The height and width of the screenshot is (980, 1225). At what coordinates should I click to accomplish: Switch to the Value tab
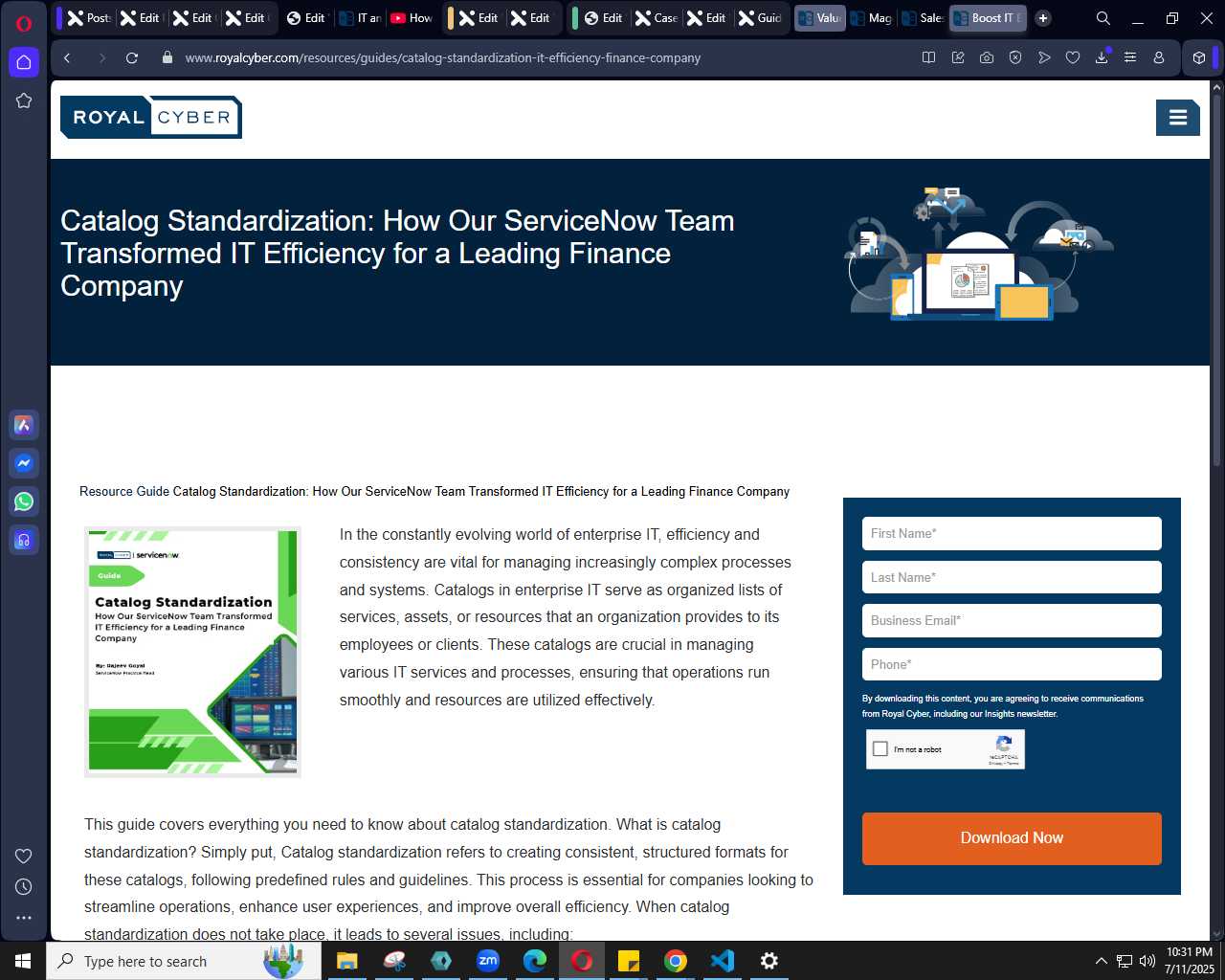(820, 18)
